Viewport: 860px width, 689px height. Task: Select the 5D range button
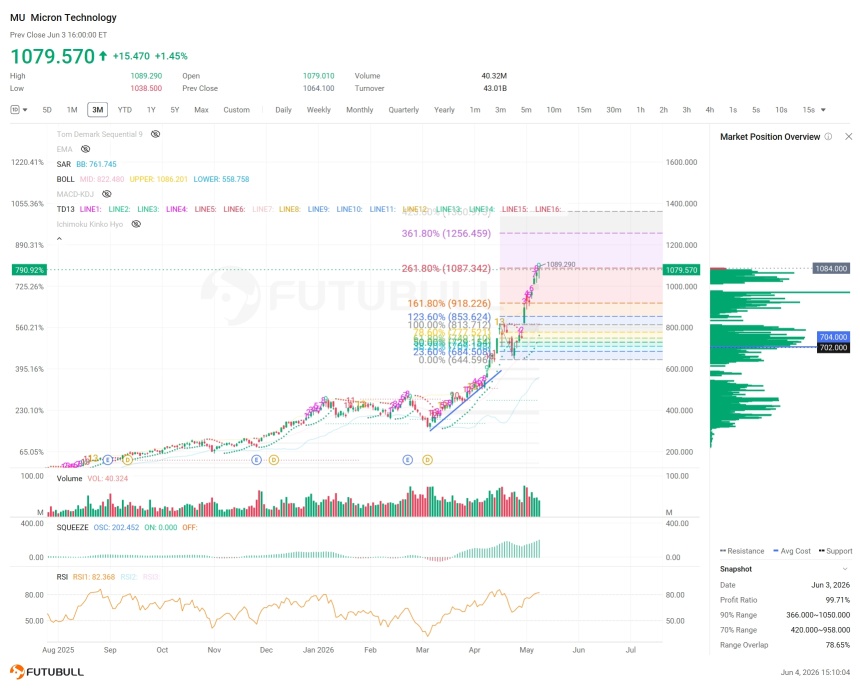click(x=47, y=110)
